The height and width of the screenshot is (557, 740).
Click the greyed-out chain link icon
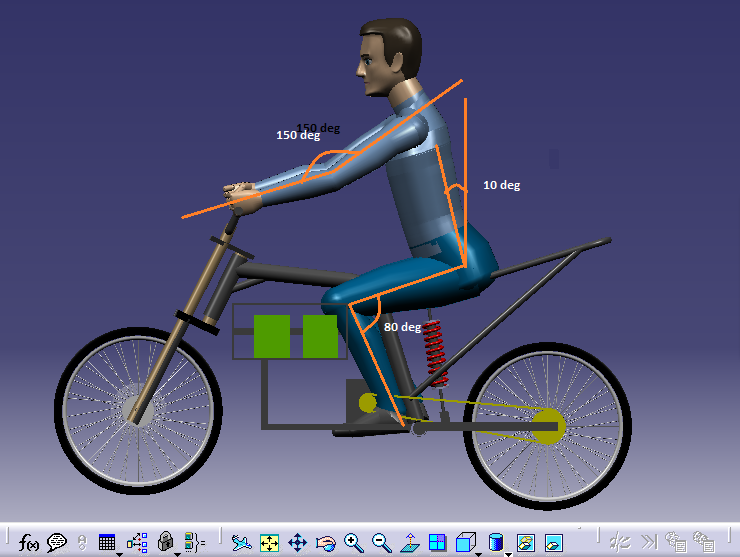click(x=82, y=543)
